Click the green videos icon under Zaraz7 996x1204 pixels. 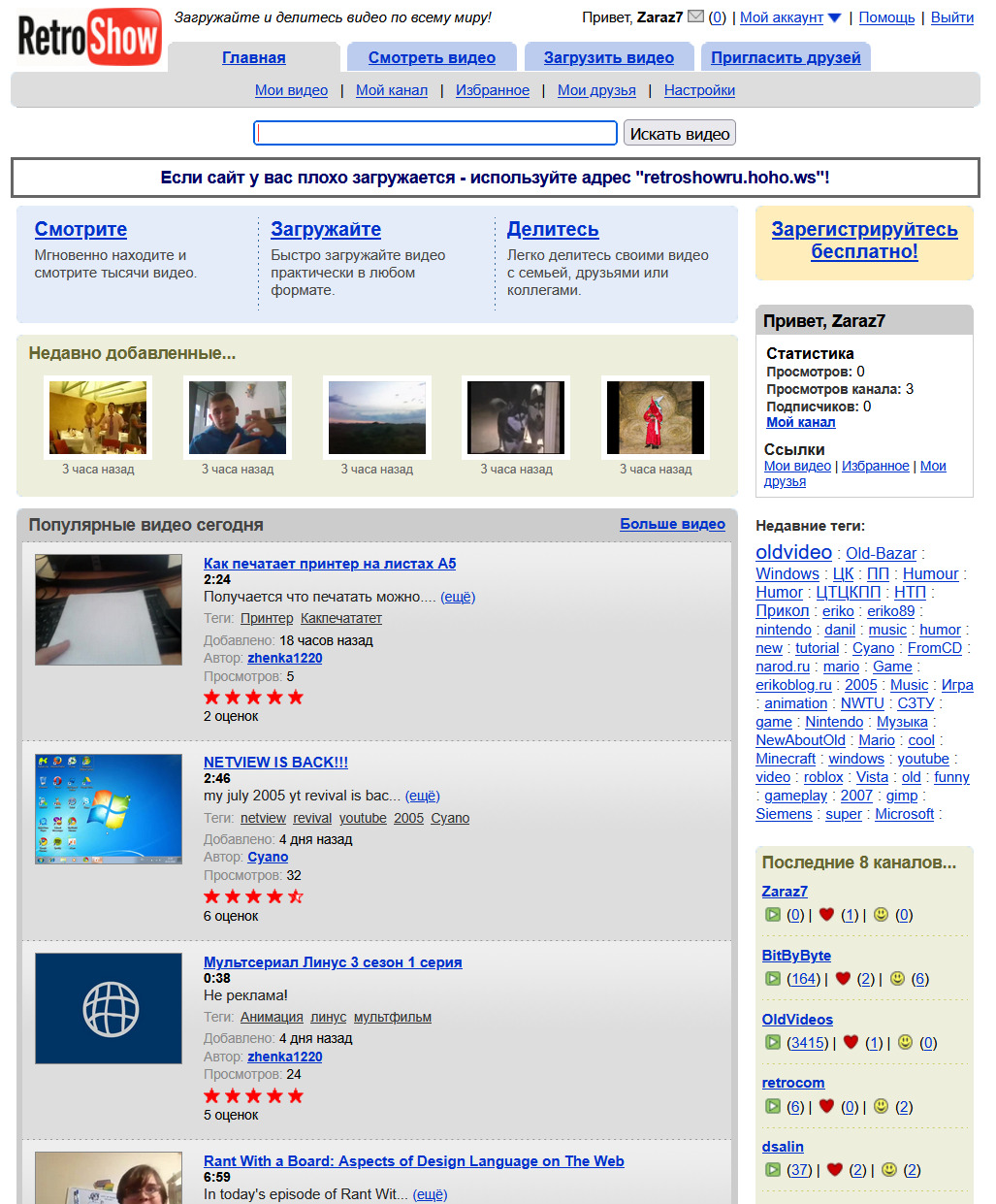pyautogui.click(x=772, y=915)
